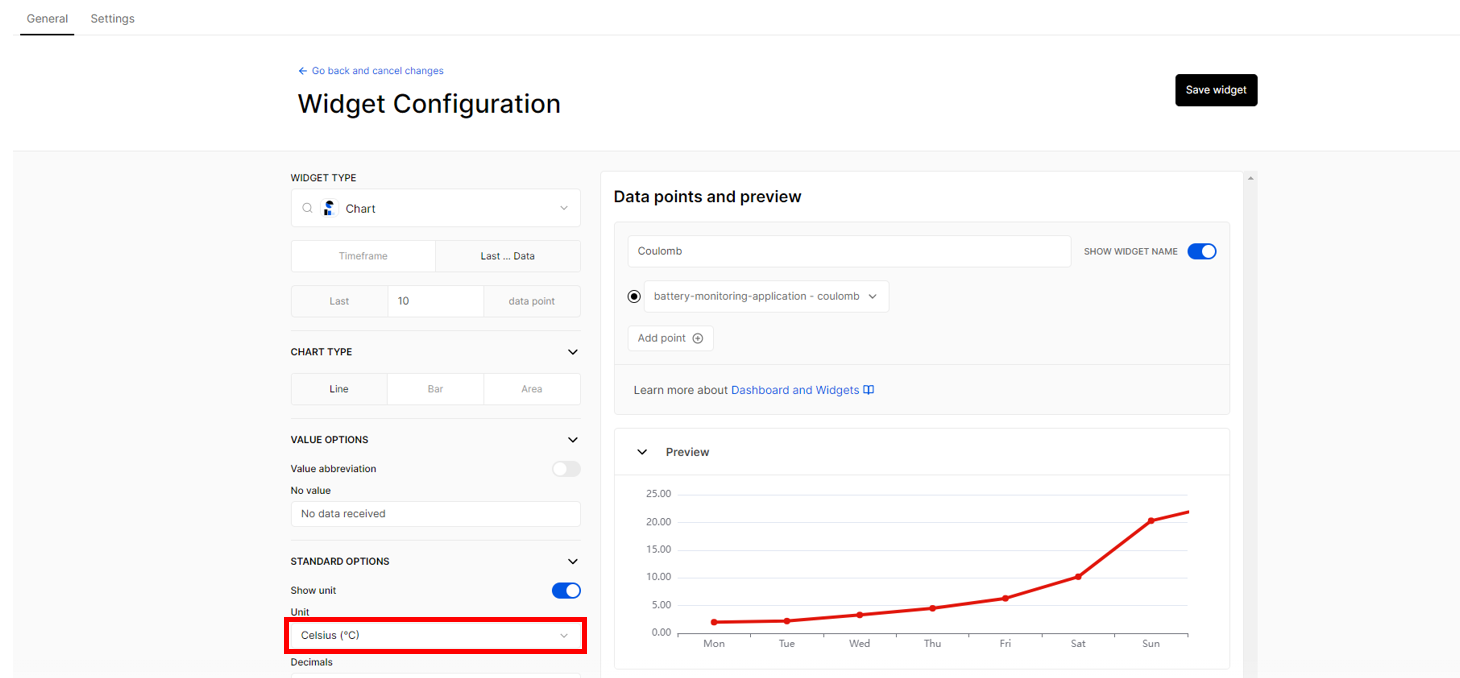Collapse the Chart Type section
1460x678 pixels.
[573, 352]
